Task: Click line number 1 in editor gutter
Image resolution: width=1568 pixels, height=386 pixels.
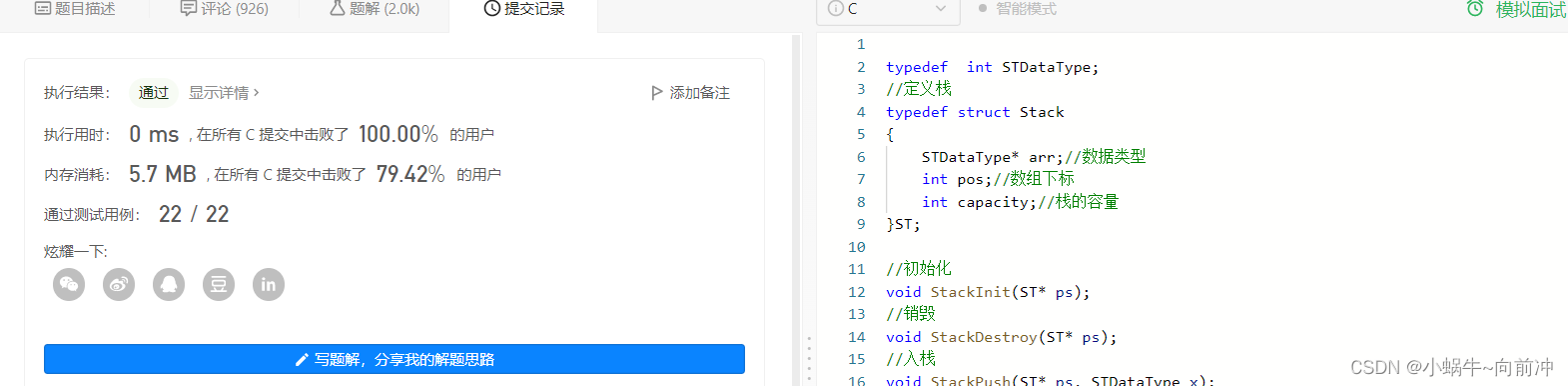Action: tap(861, 44)
